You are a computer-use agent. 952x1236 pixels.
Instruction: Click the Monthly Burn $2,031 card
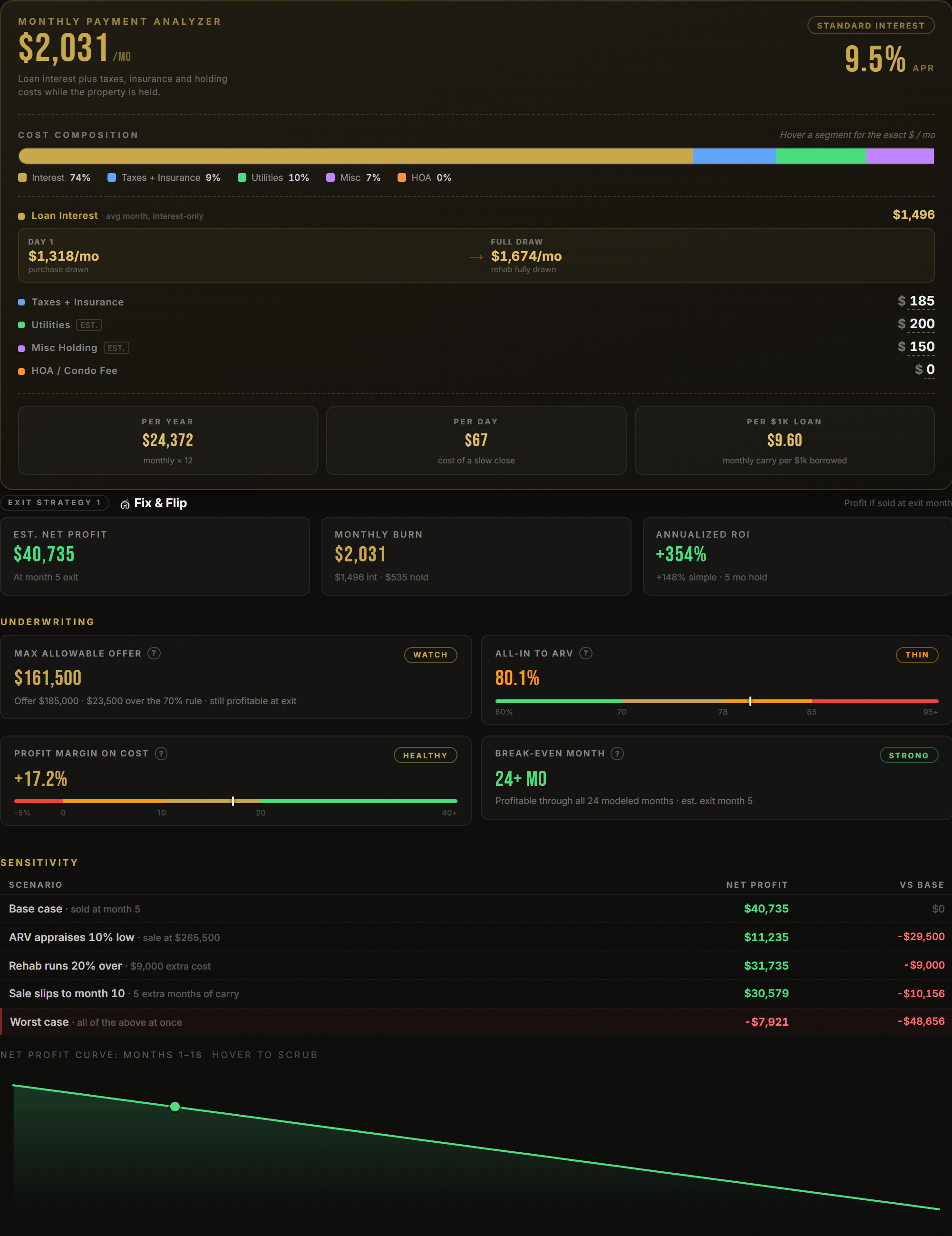coord(476,556)
